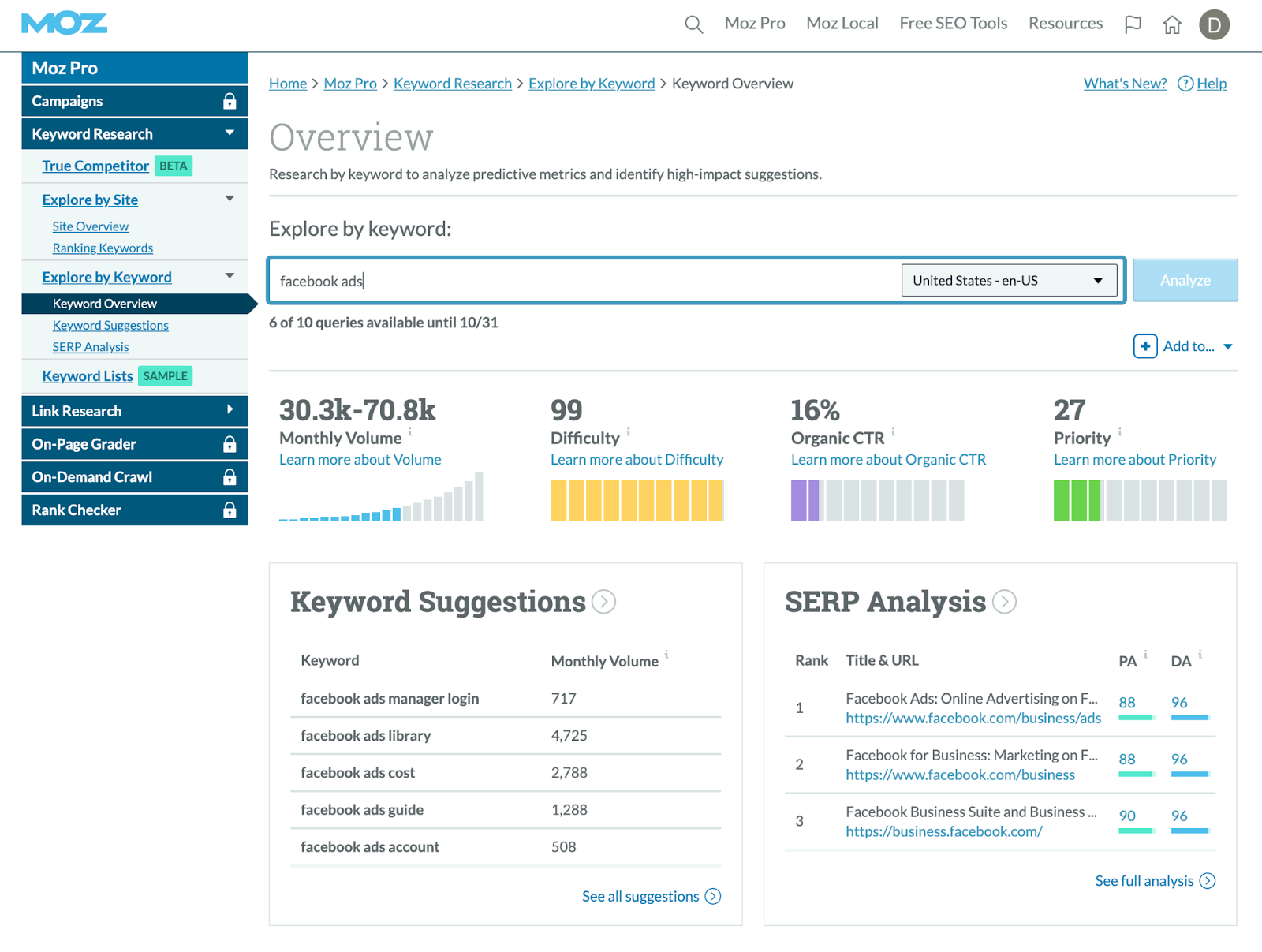Image resolution: width=1262 pixels, height=952 pixels.
Task: Click the Campaigns lock icon
Action: coord(230,101)
